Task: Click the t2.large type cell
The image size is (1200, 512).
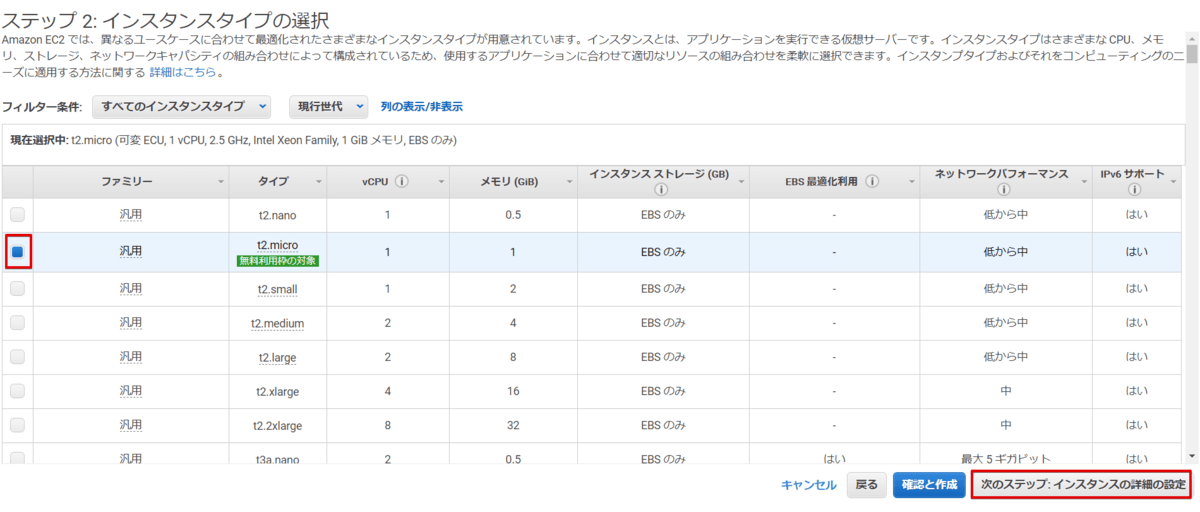Action: pos(277,357)
